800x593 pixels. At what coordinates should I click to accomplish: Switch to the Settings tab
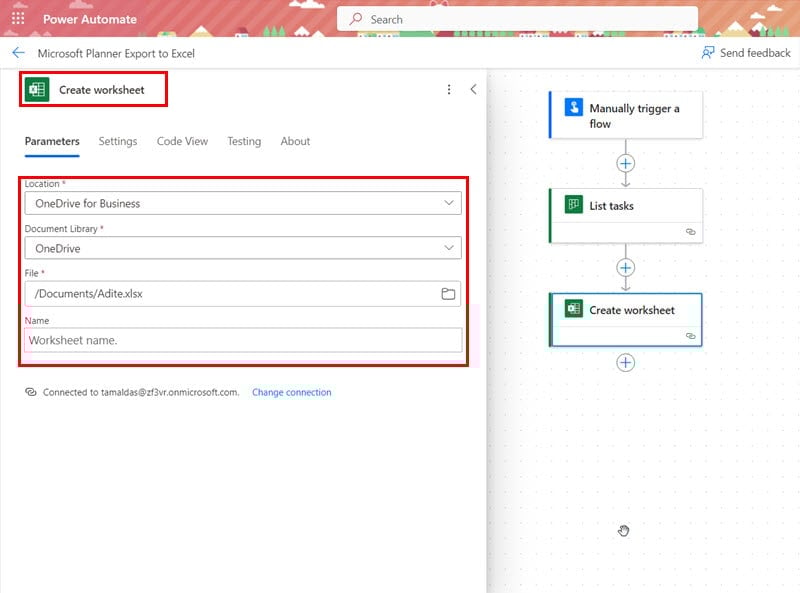click(x=117, y=141)
